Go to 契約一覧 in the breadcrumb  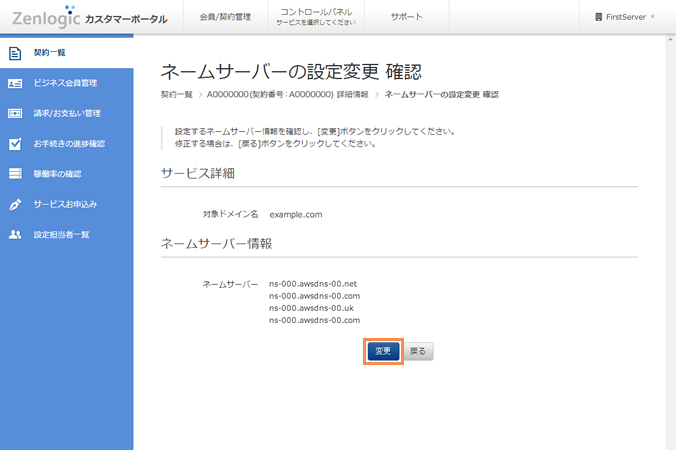pyautogui.click(x=176, y=94)
